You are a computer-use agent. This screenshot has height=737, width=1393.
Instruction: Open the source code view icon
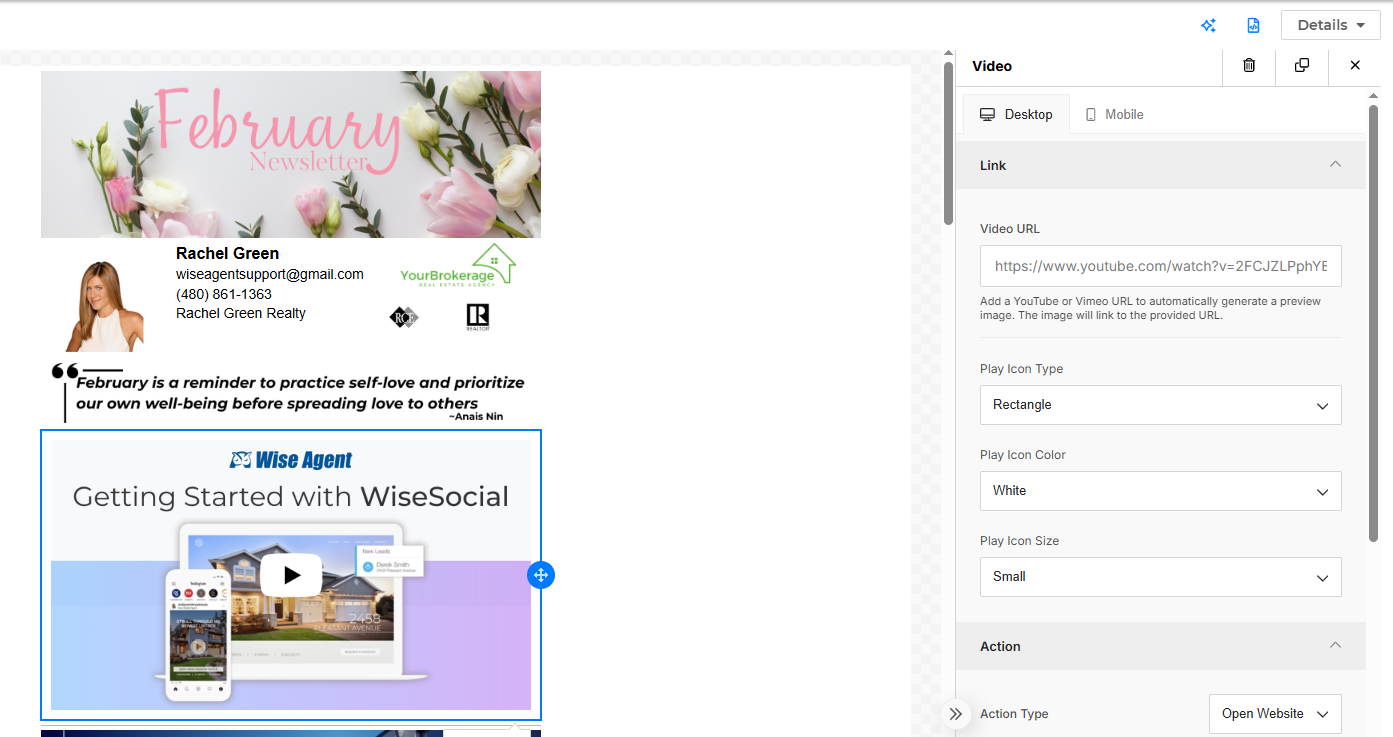(x=1253, y=25)
